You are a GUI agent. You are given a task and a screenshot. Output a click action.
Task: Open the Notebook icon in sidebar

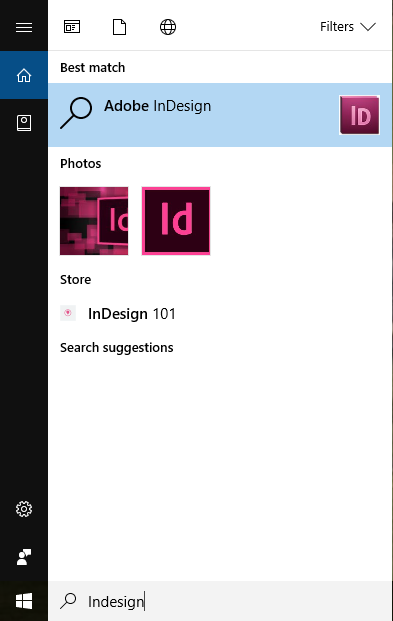click(24, 123)
